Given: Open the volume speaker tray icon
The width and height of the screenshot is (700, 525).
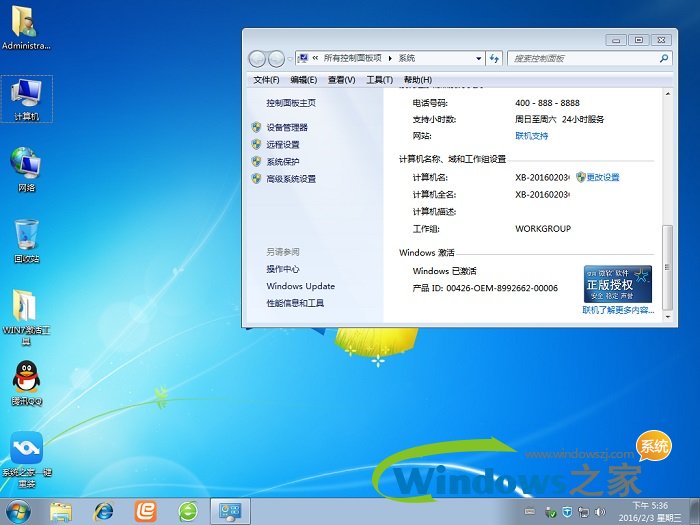Looking at the screenshot, I should (x=600, y=512).
